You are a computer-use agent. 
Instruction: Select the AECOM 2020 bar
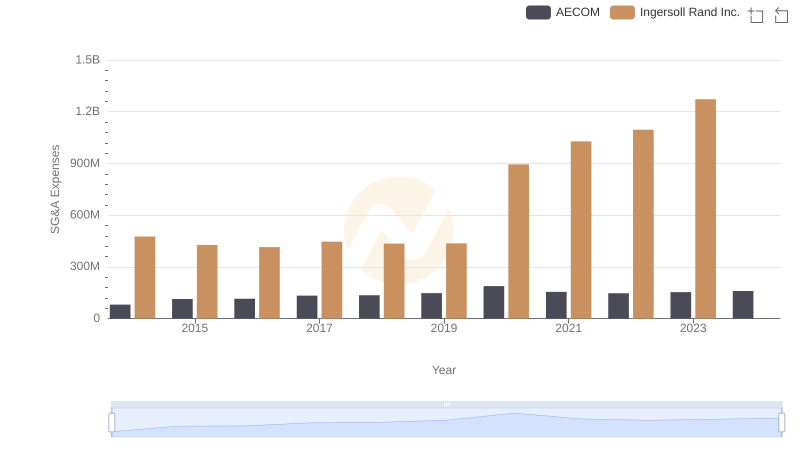(x=494, y=302)
